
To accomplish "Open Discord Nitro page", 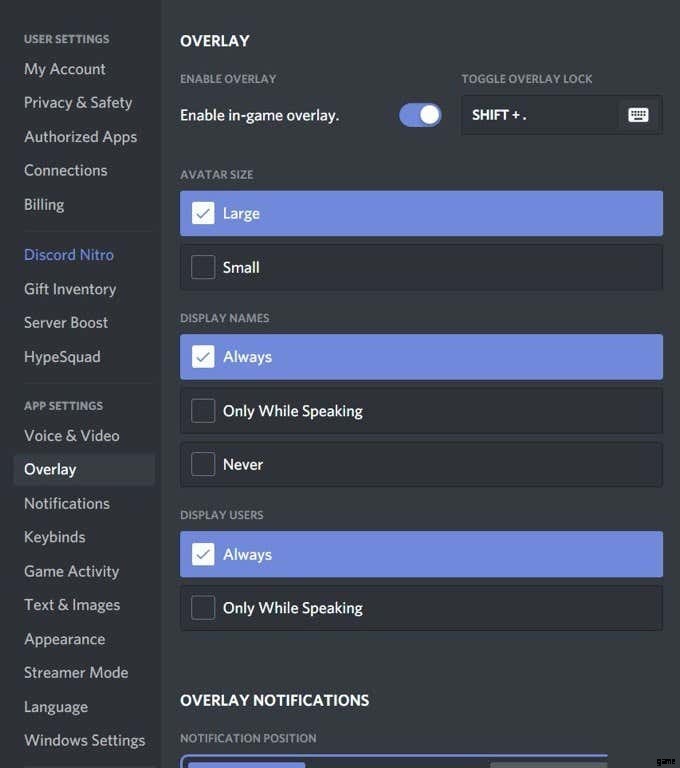I will click(x=69, y=255).
